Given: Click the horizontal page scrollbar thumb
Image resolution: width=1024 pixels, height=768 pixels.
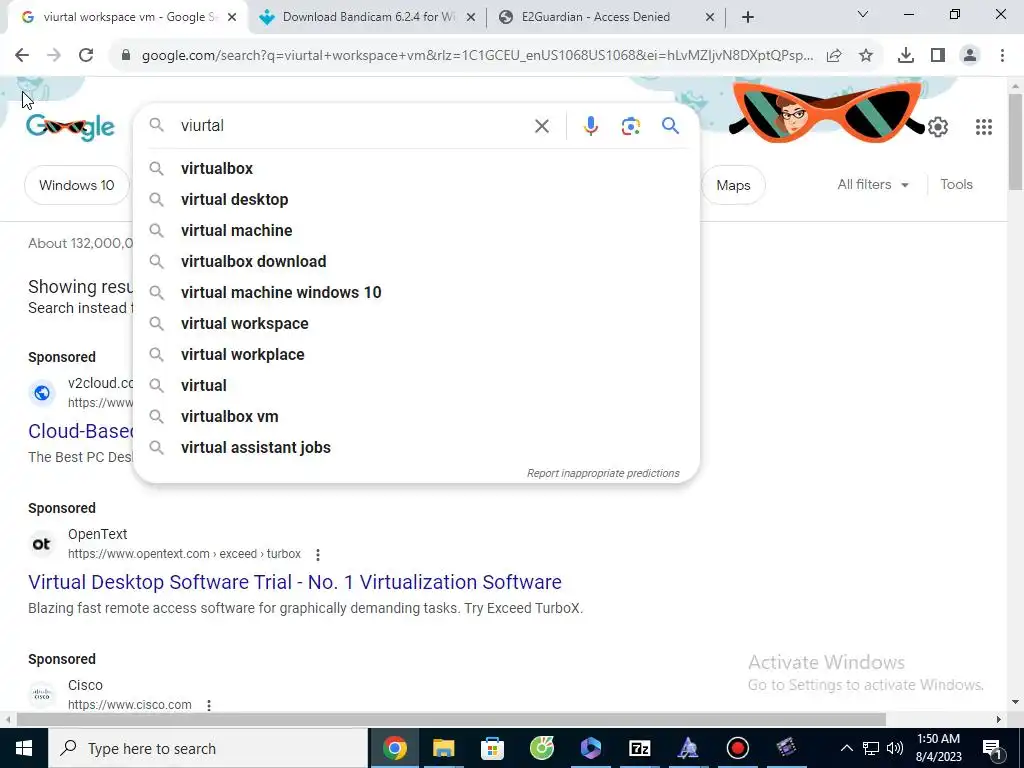Looking at the screenshot, I should [451, 720].
